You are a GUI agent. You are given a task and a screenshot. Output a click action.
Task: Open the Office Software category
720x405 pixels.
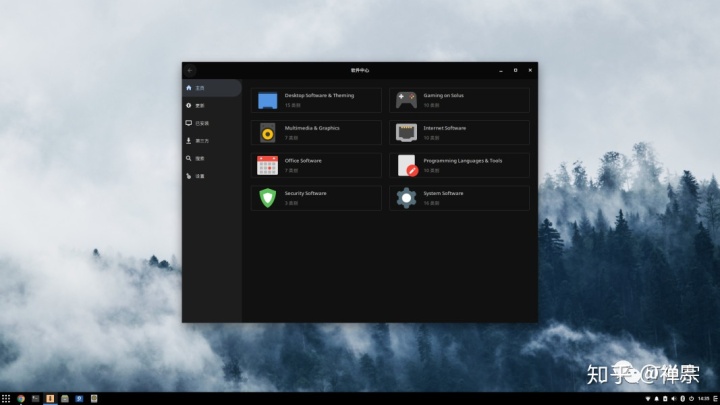pyautogui.click(x=316, y=165)
